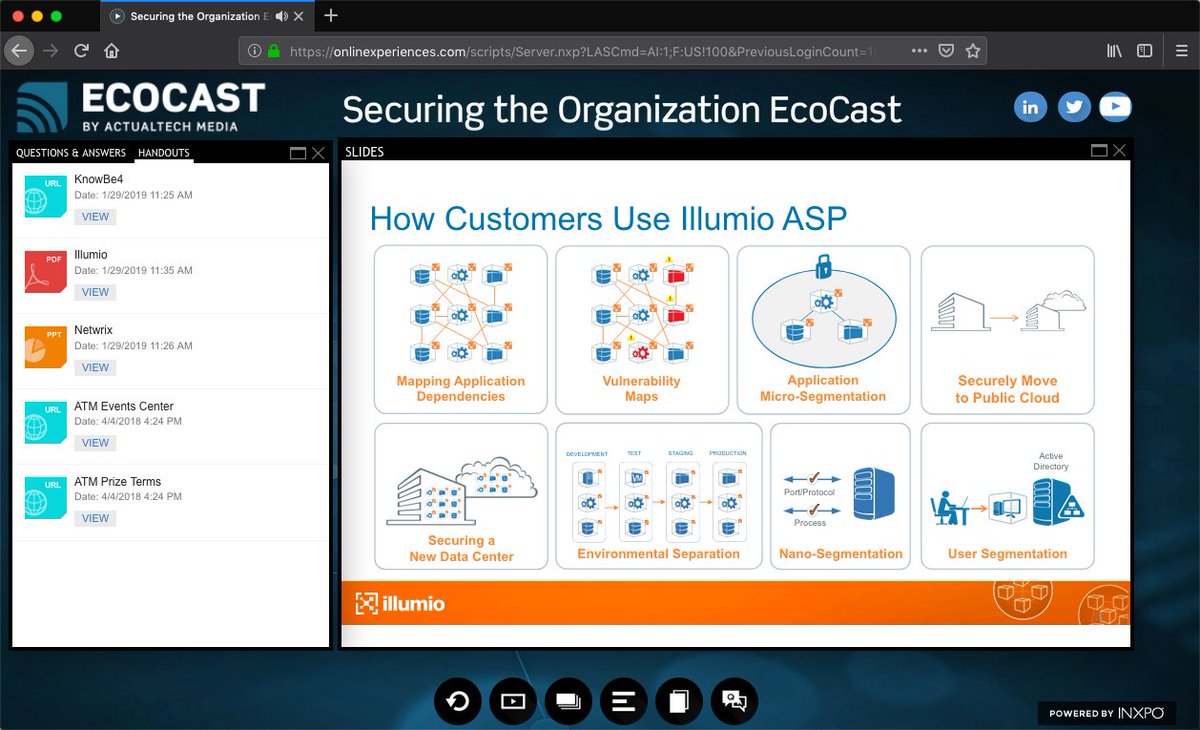1200x730 pixels.
Task: Open page actions three-dot menu
Action: [x=919, y=50]
